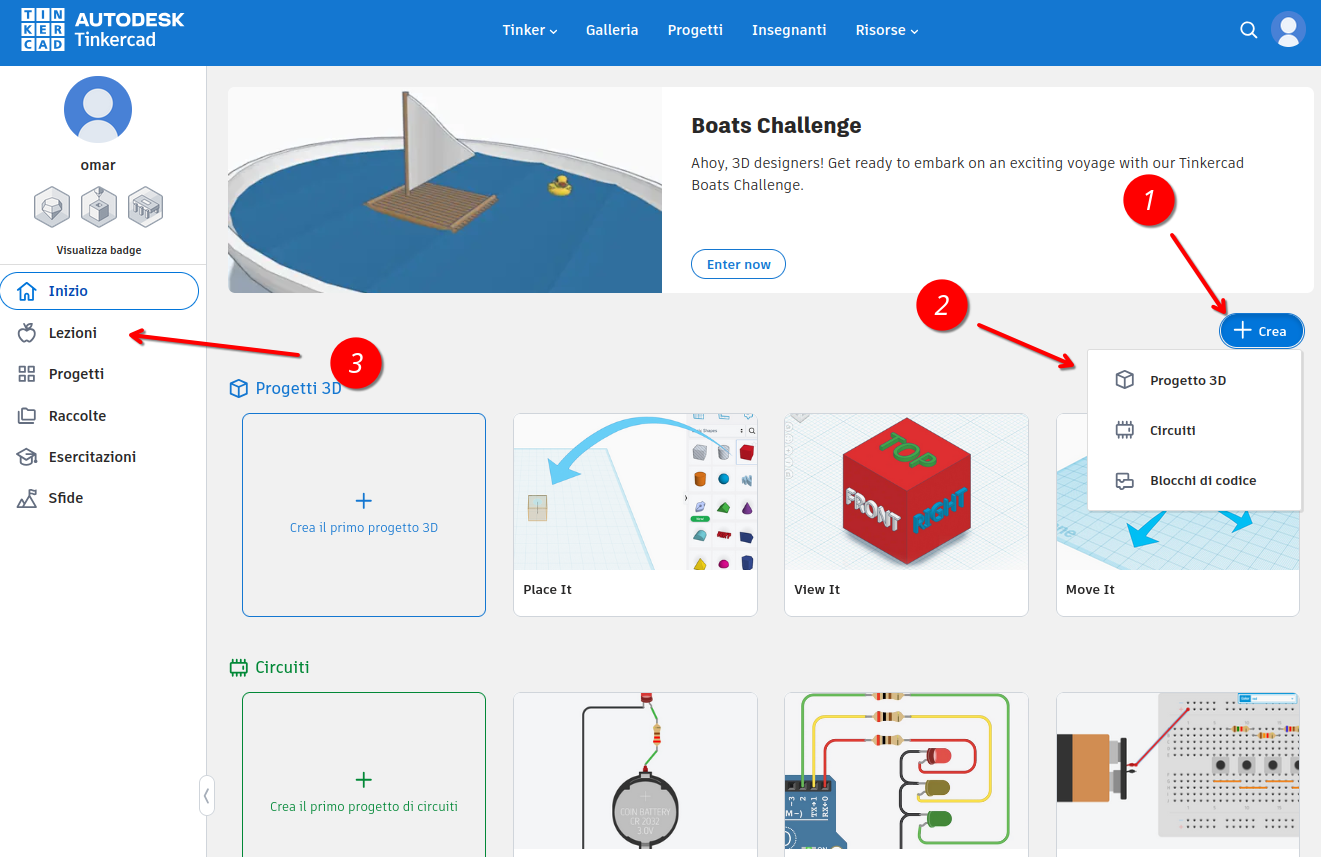The width and height of the screenshot is (1321, 857).
Task: Open the Arduino LED circuit thumbnail
Action: pos(906,773)
